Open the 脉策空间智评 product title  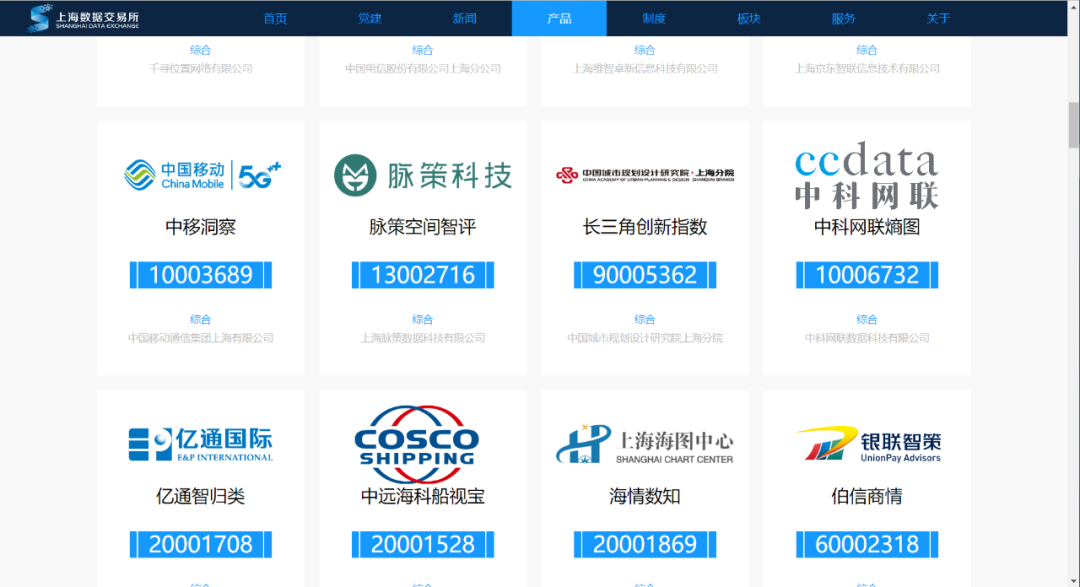click(423, 227)
